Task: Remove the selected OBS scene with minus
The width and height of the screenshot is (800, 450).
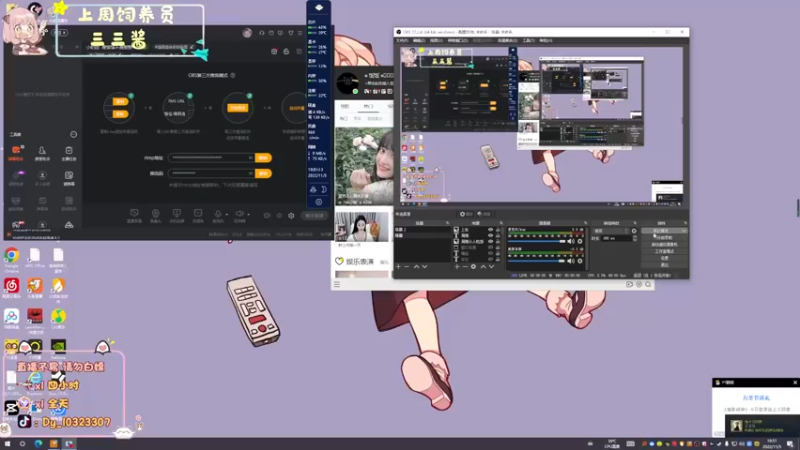Action: click(x=407, y=267)
